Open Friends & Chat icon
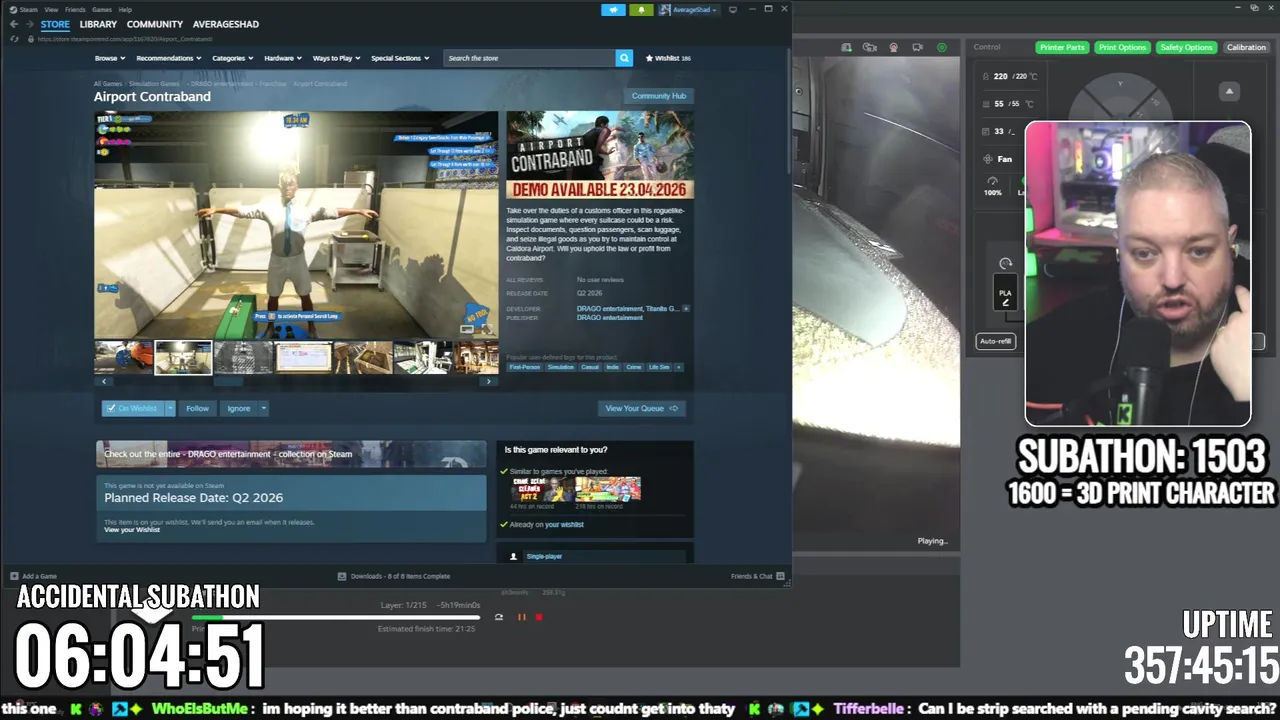The image size is (1280, 720). (x=781, y=576)
